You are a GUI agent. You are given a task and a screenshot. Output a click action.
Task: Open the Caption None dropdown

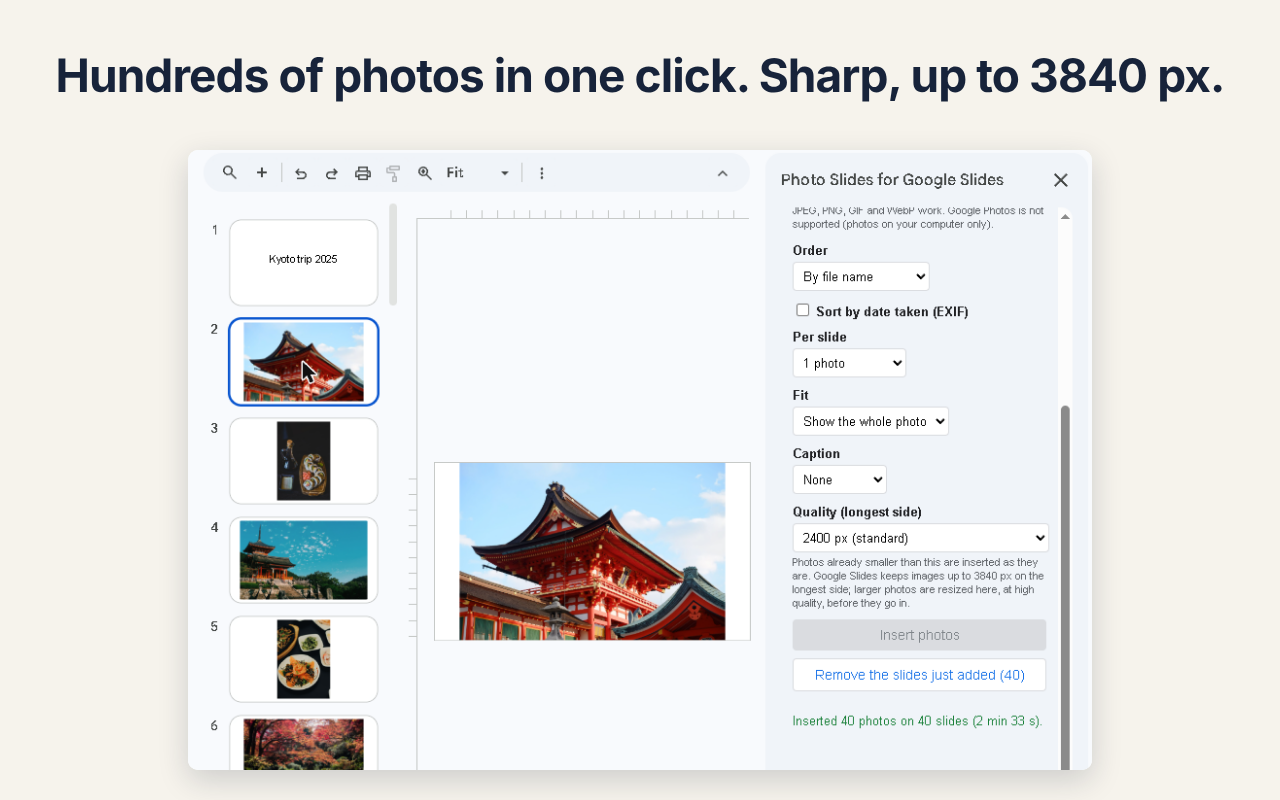[x=839, y=479]
